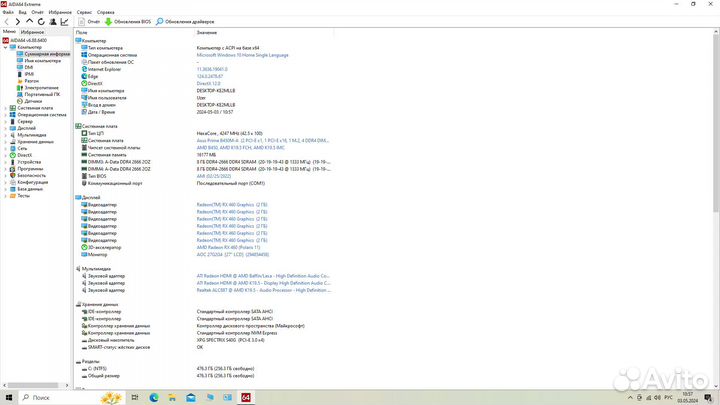
Task: Open the Справка menu
Action: (106, 12)
